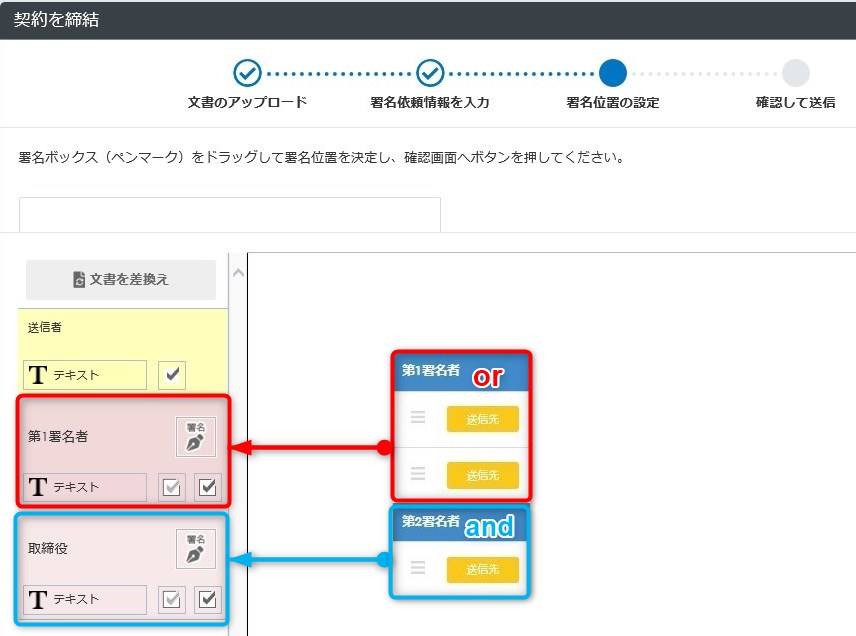
Task: Grab the drag handle under 第2署名者
Action: (x=418, y=569)
